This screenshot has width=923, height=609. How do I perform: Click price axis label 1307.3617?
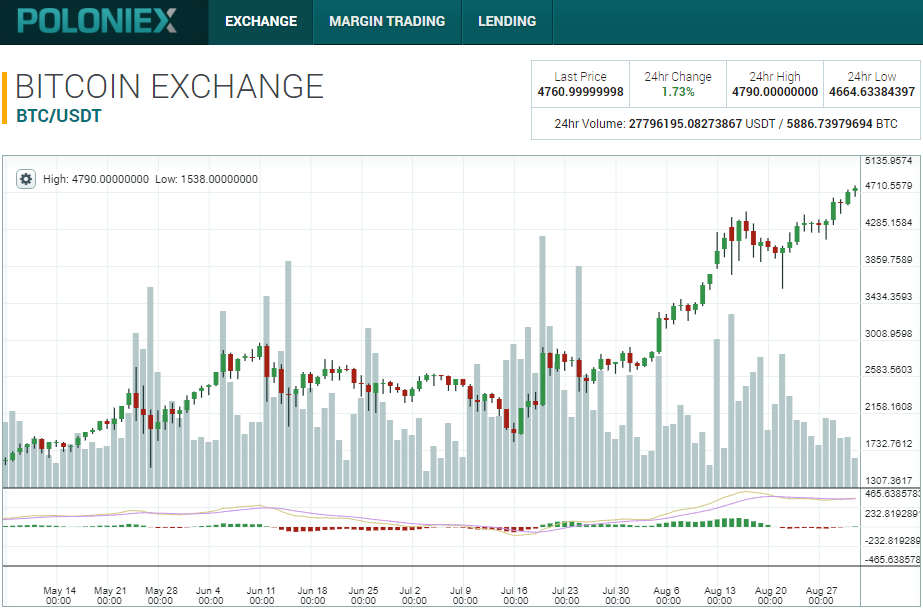click(888, 481)
